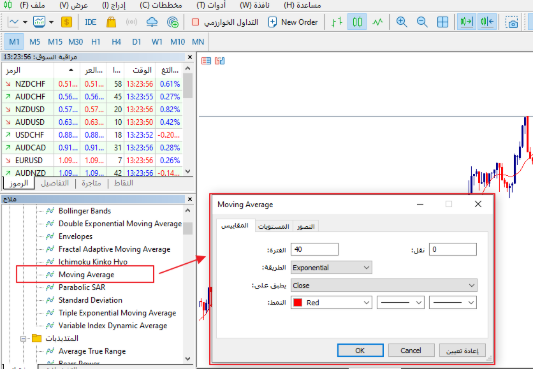Open the Market shopping bag icon

point(111,22)
